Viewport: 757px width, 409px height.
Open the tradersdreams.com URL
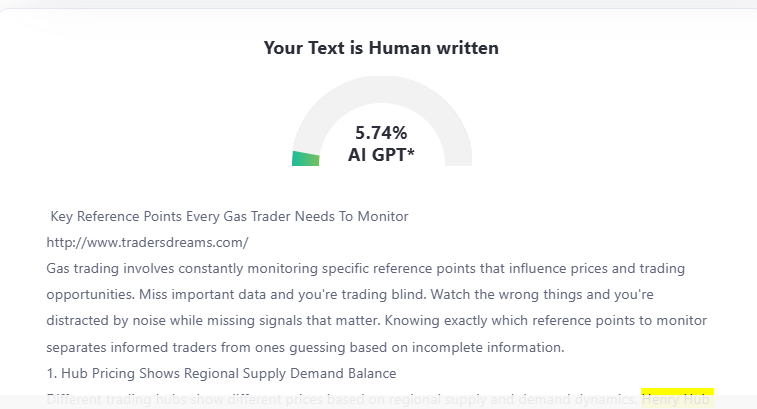pyautogui.click(x=147, y=242)
